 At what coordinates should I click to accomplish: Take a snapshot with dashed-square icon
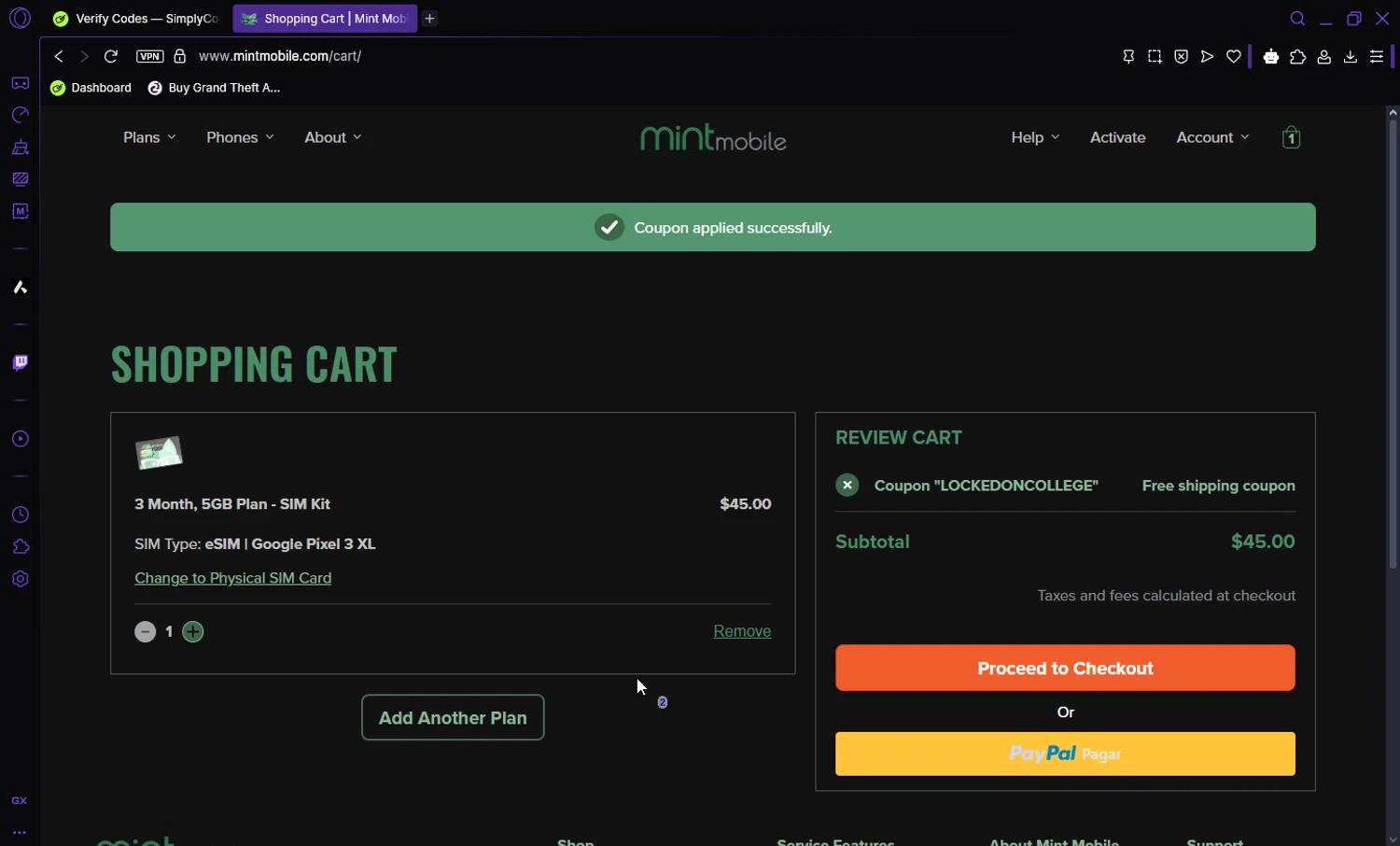[x=1155, y=57]
